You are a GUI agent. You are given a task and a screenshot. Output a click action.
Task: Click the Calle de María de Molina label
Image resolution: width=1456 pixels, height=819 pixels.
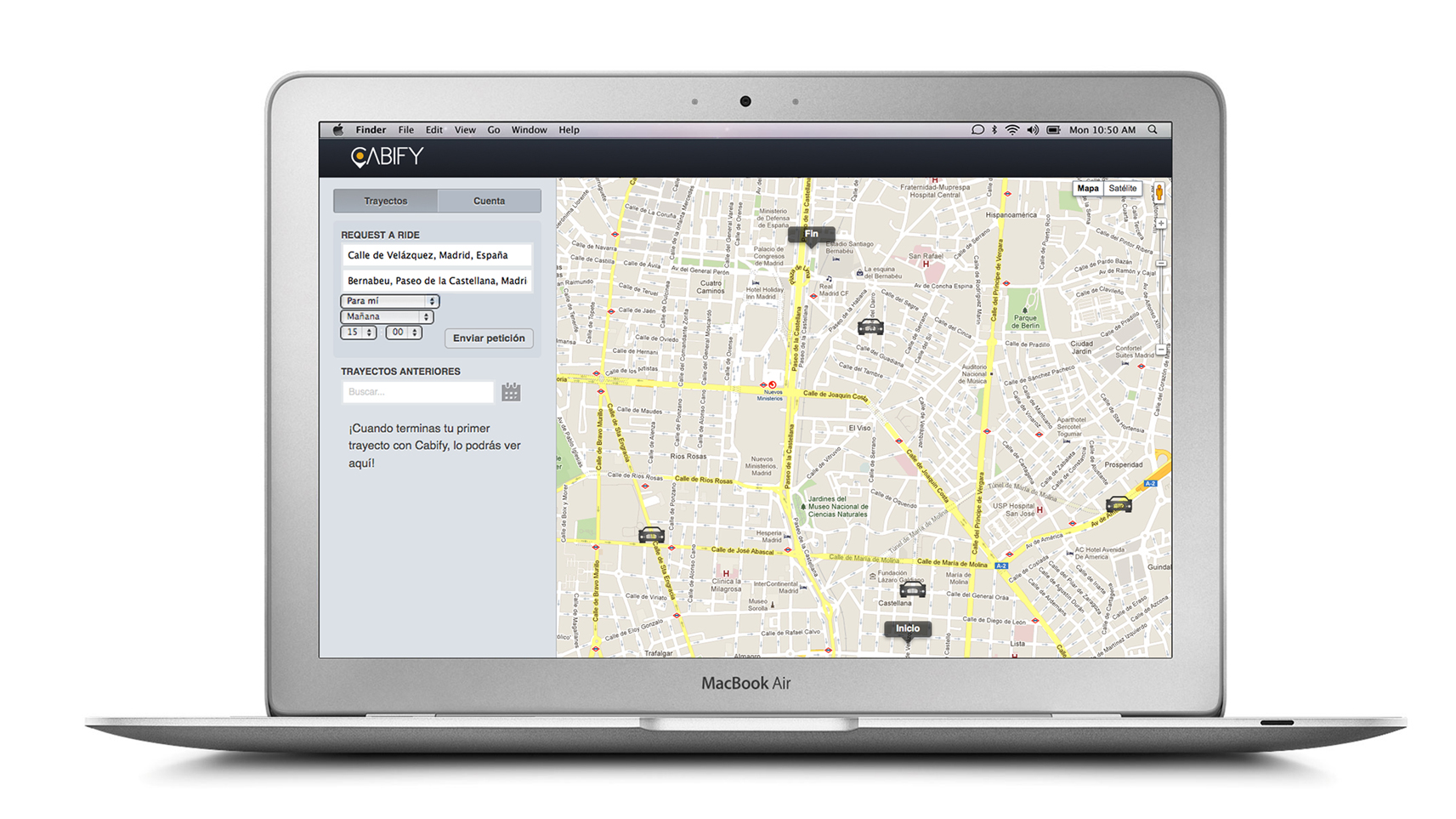[x=952, y=564]
